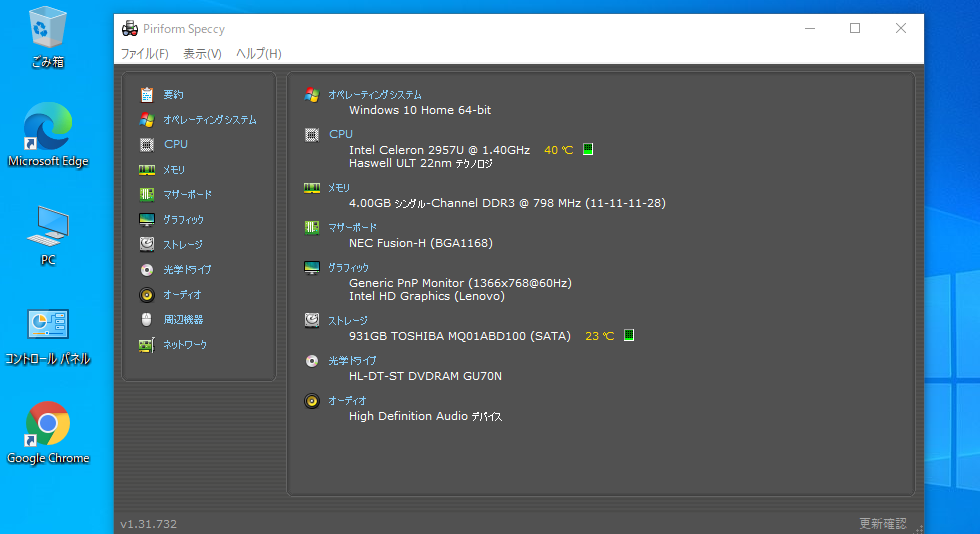Open メモリ heading link in summary

[339, 188]
